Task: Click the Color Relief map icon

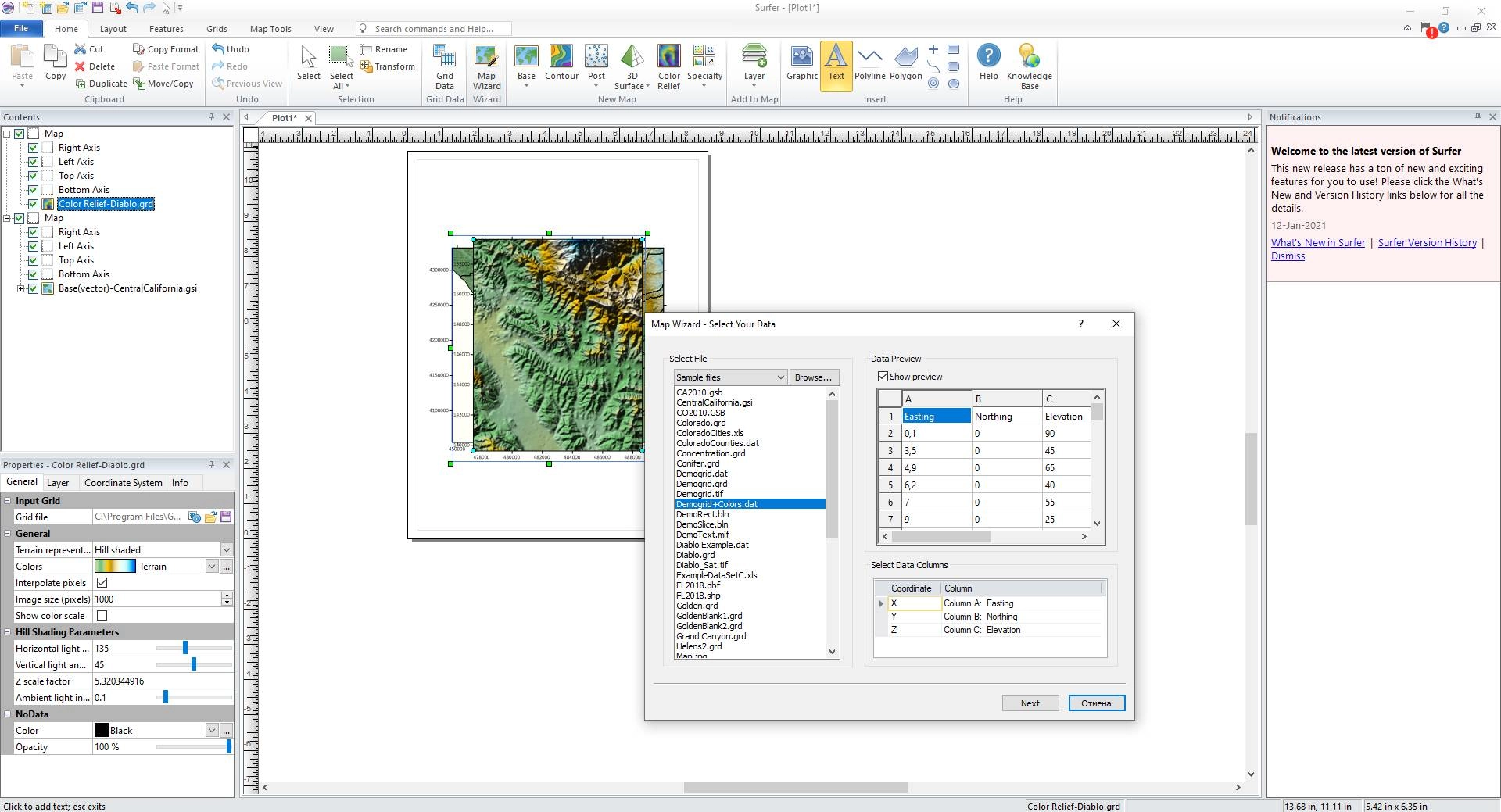Action: point(669,66)
